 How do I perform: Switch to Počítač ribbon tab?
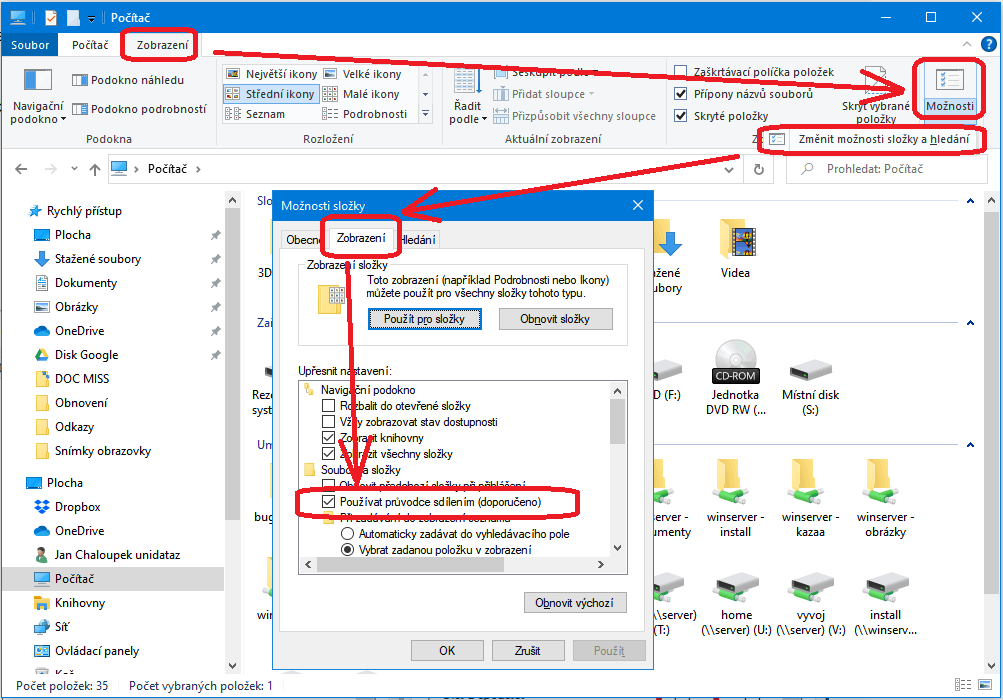[x=90, y=45]
